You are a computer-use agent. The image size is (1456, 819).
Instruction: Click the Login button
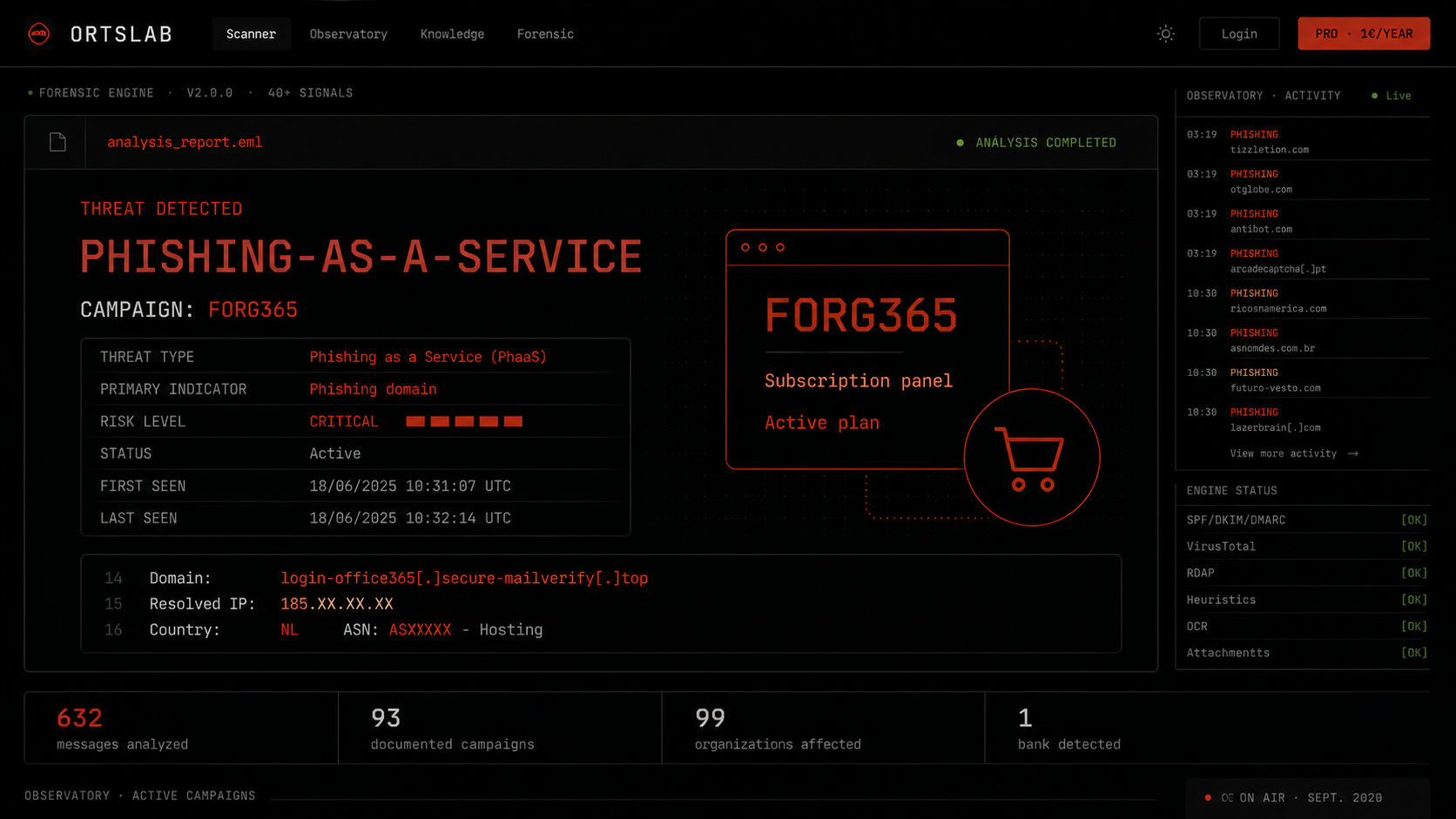pos(1238,34)
